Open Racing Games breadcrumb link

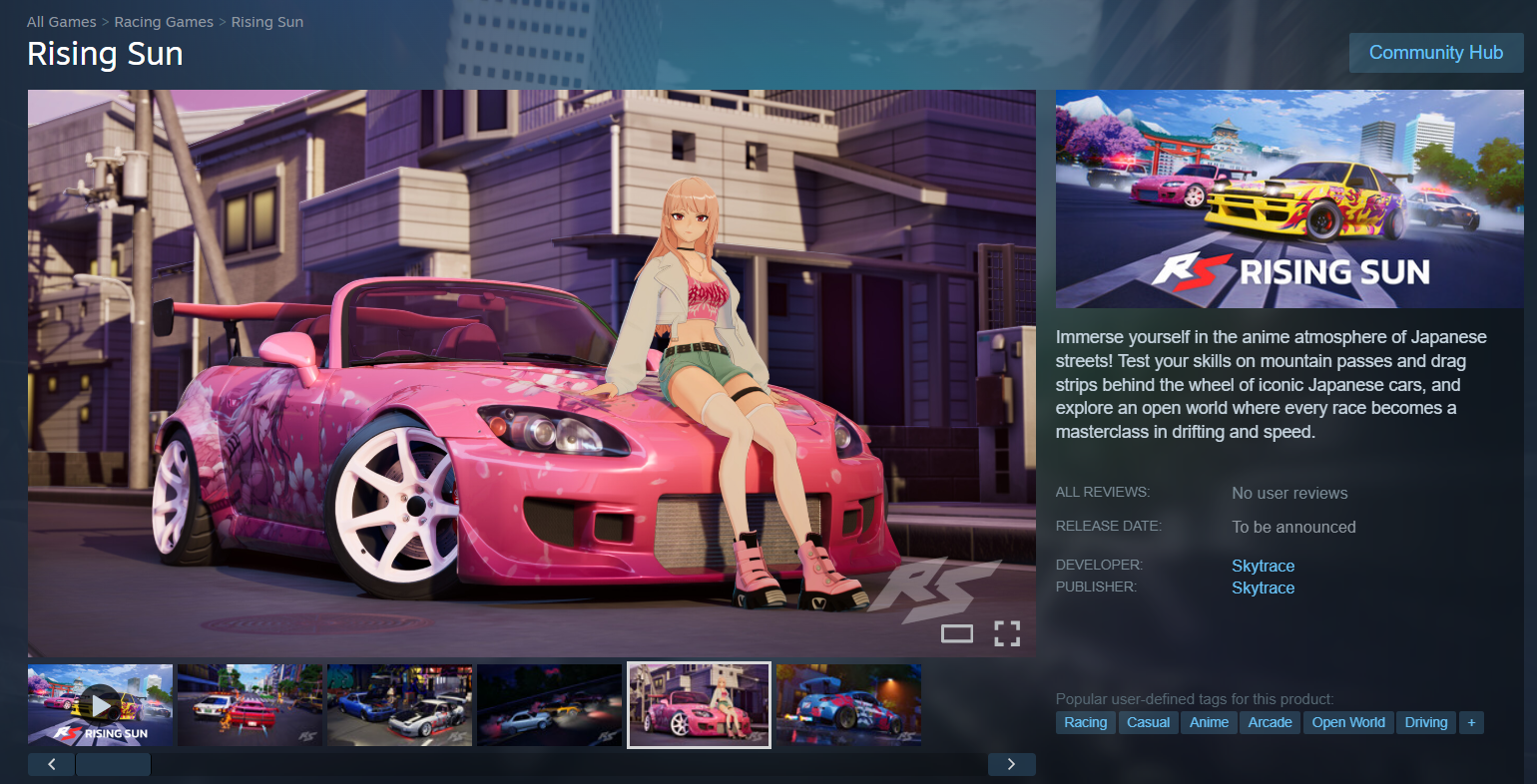pos(164,22)
